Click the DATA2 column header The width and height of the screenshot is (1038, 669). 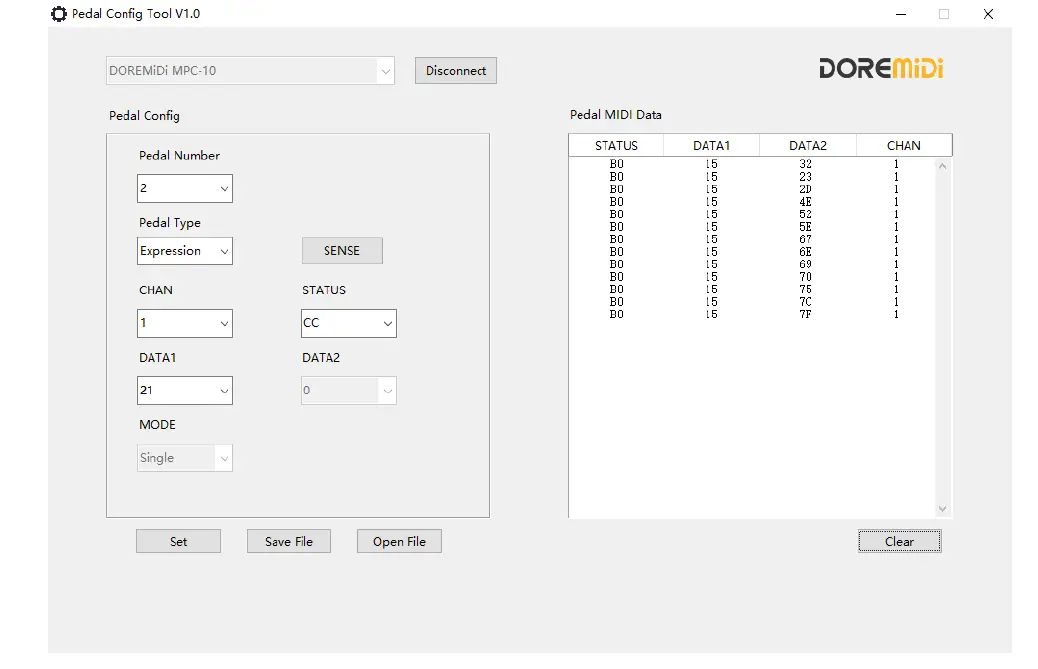(808, 146)
